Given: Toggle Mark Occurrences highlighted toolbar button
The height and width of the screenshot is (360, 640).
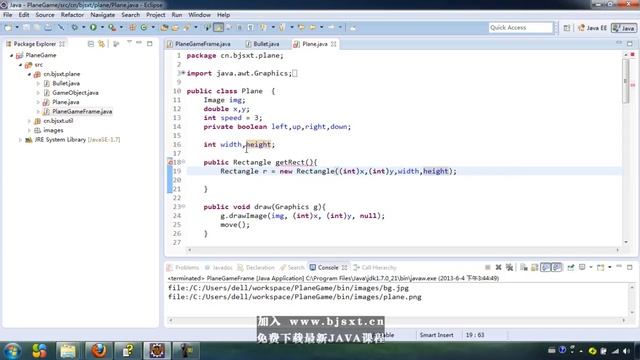Looking at the screenshot, I should [218, 27].
